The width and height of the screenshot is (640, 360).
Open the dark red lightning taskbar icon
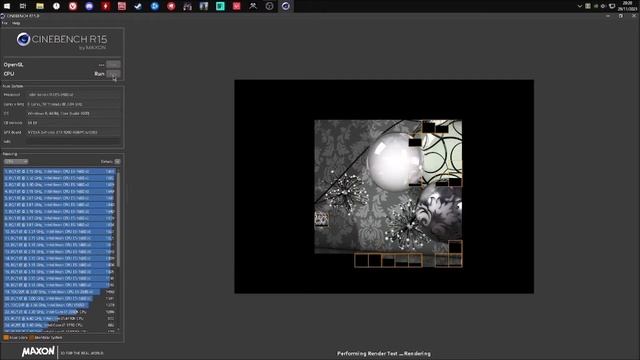coord(105,6)
